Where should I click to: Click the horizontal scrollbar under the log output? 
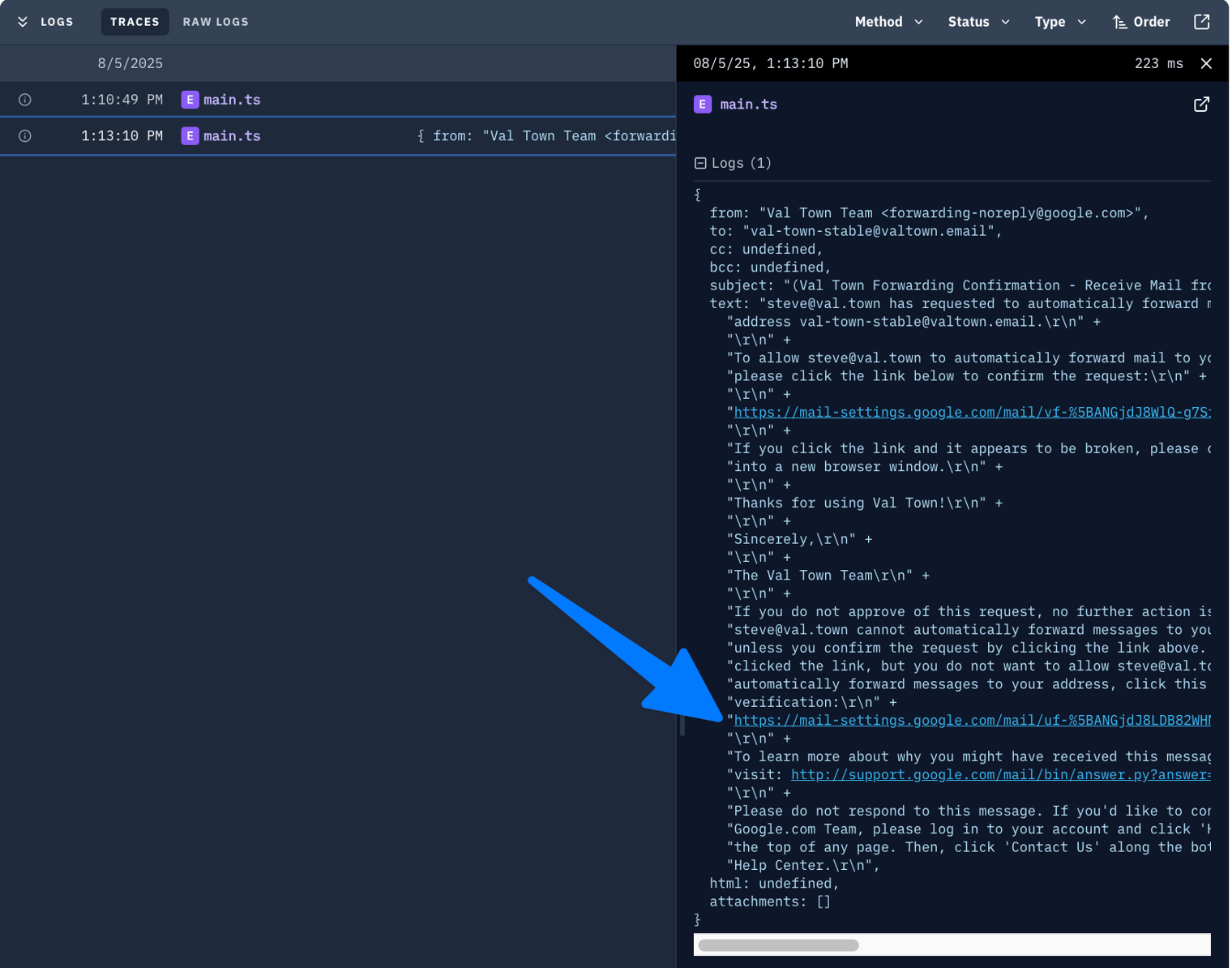click(778, 945)
